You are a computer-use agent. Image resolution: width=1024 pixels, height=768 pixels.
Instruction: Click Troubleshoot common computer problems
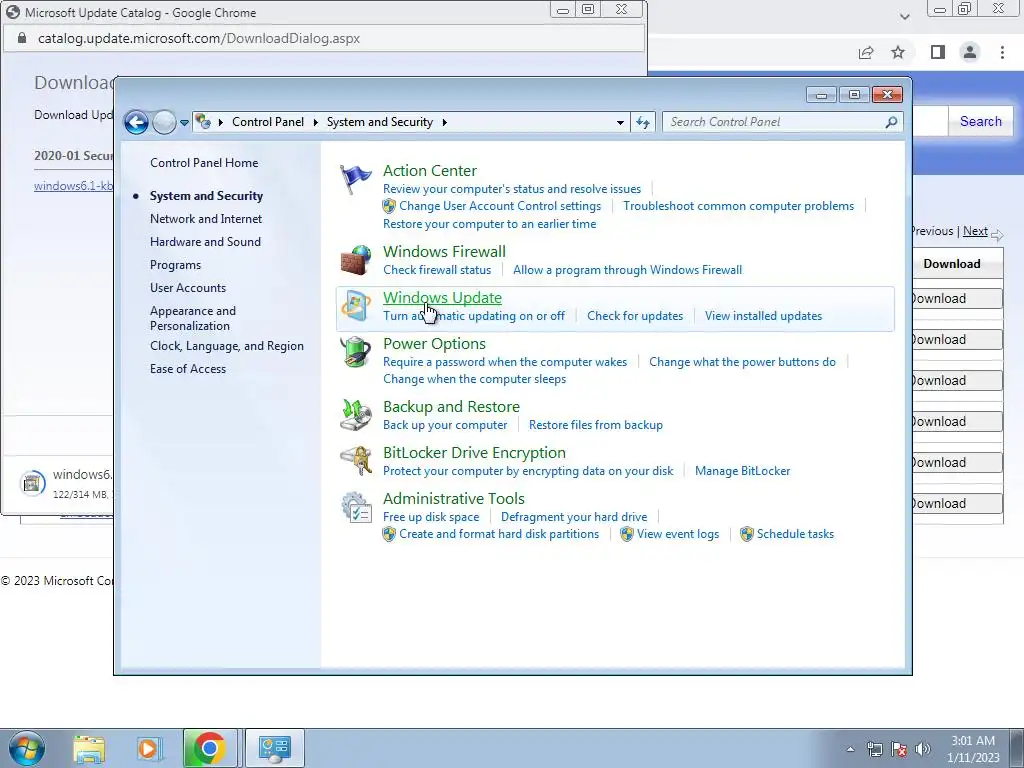point(739,206)
